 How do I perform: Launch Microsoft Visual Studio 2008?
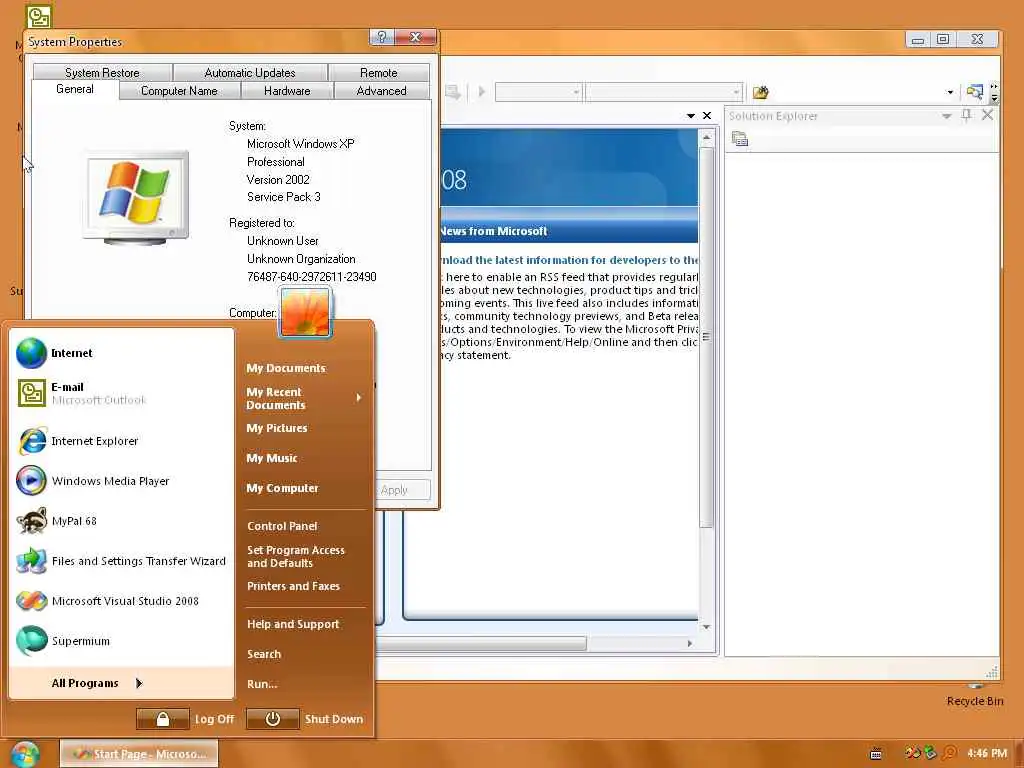point(122,601)
